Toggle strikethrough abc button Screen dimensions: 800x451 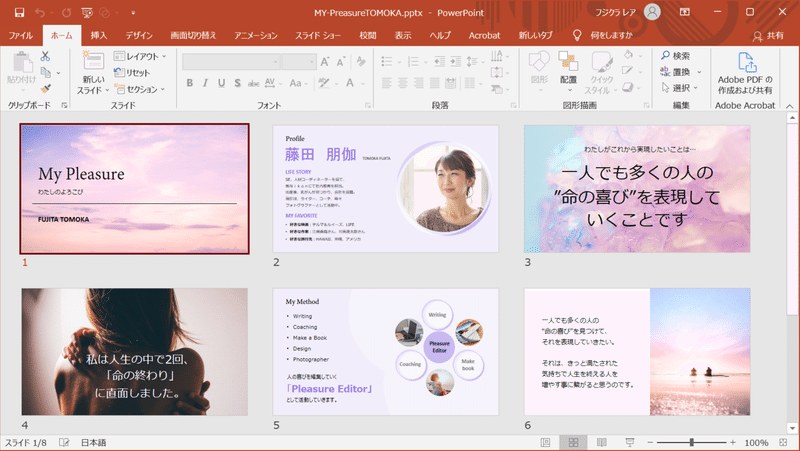click(x=253, y=83)
